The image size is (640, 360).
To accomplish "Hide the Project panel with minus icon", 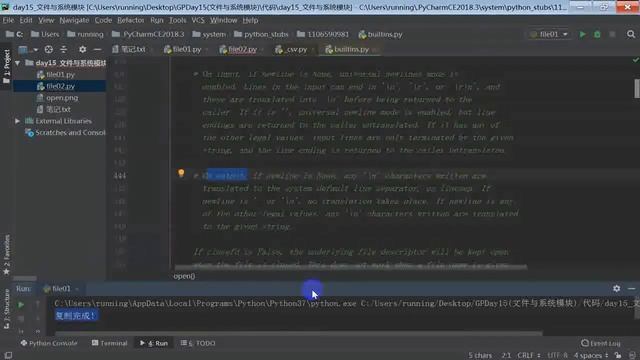I will [x=97, y=49].
